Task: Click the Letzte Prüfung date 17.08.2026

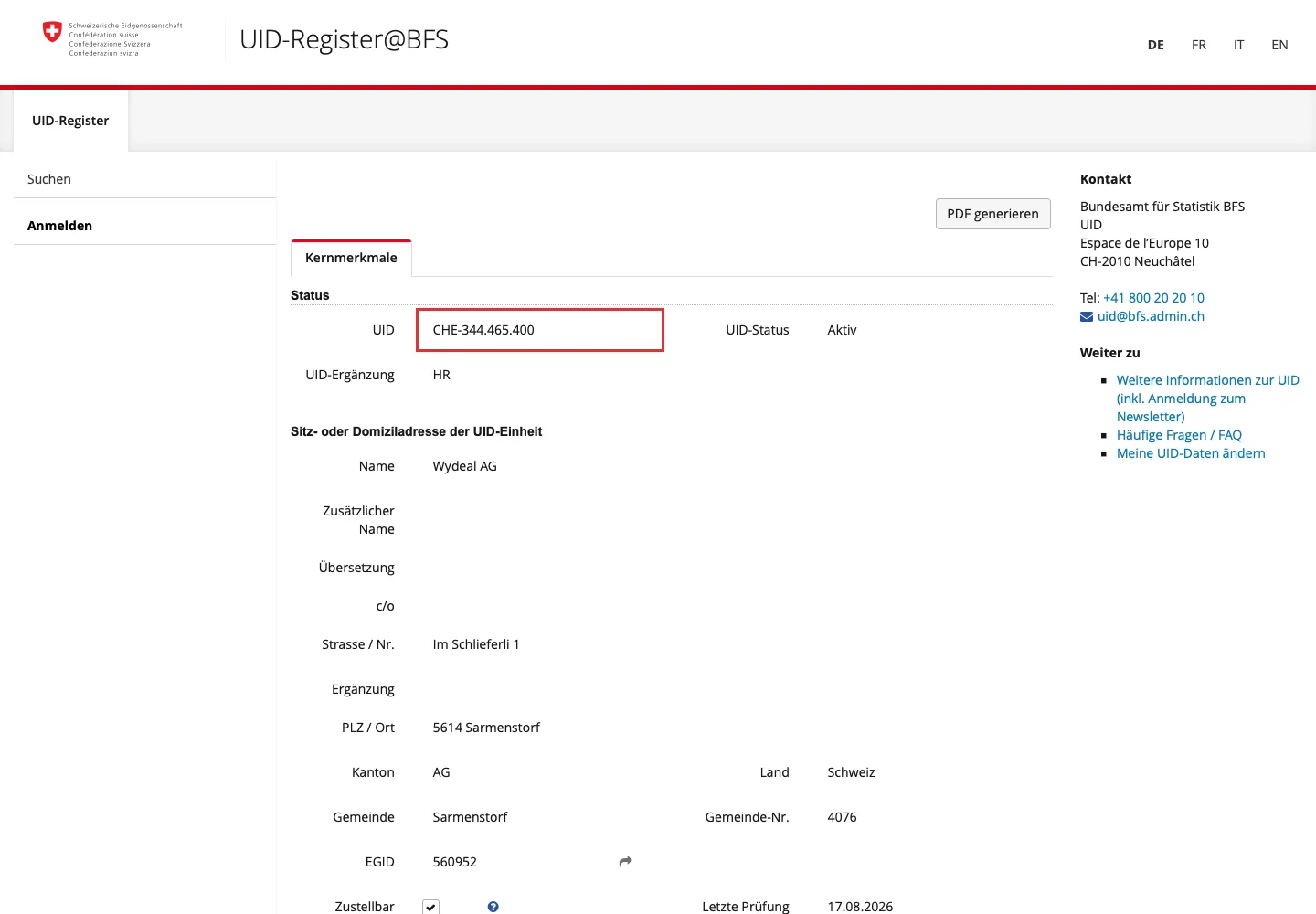Action: pos(860,907)
